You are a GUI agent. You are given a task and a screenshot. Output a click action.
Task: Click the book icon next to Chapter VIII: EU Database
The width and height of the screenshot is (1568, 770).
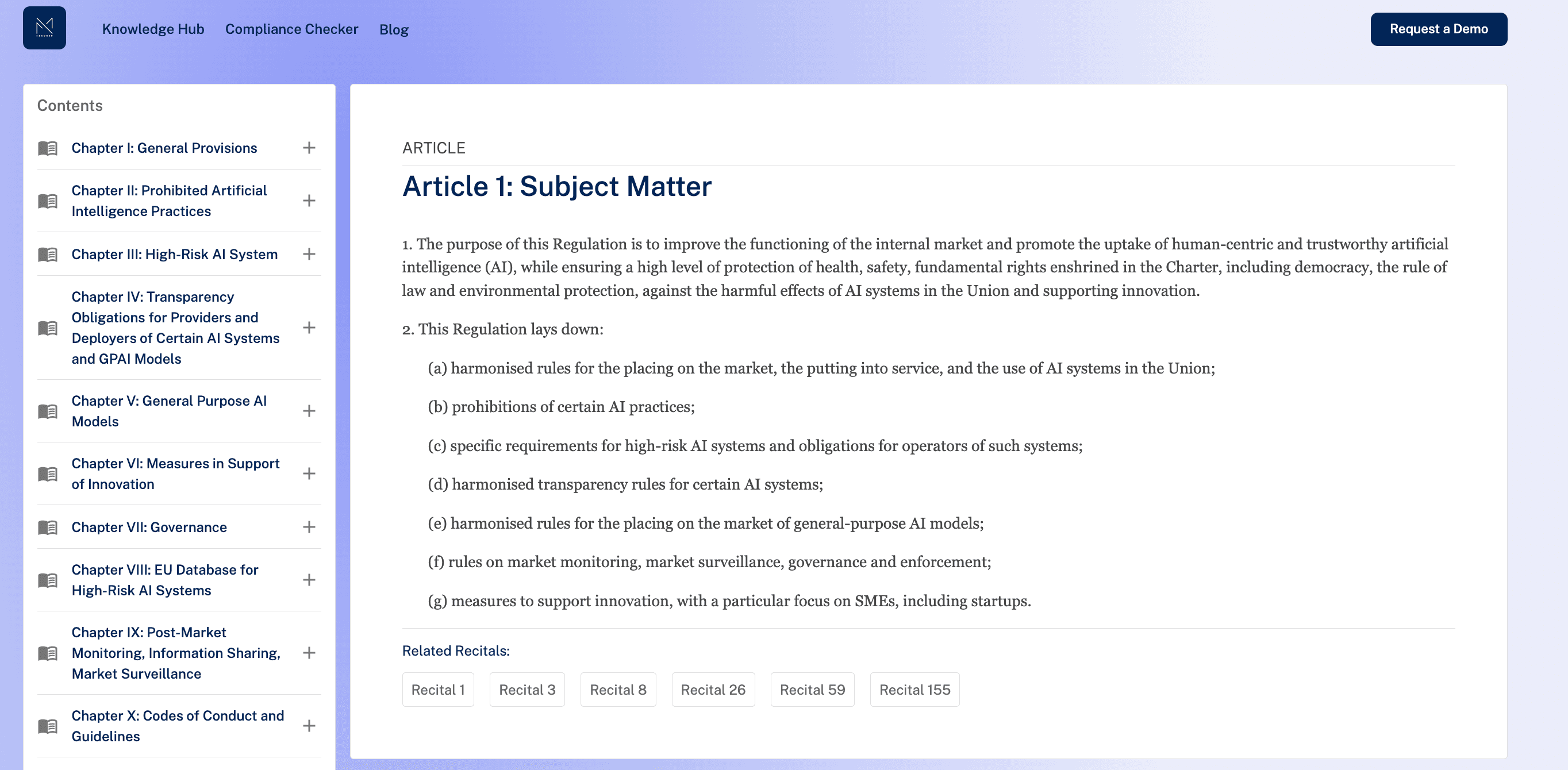(x=48, y=579)
